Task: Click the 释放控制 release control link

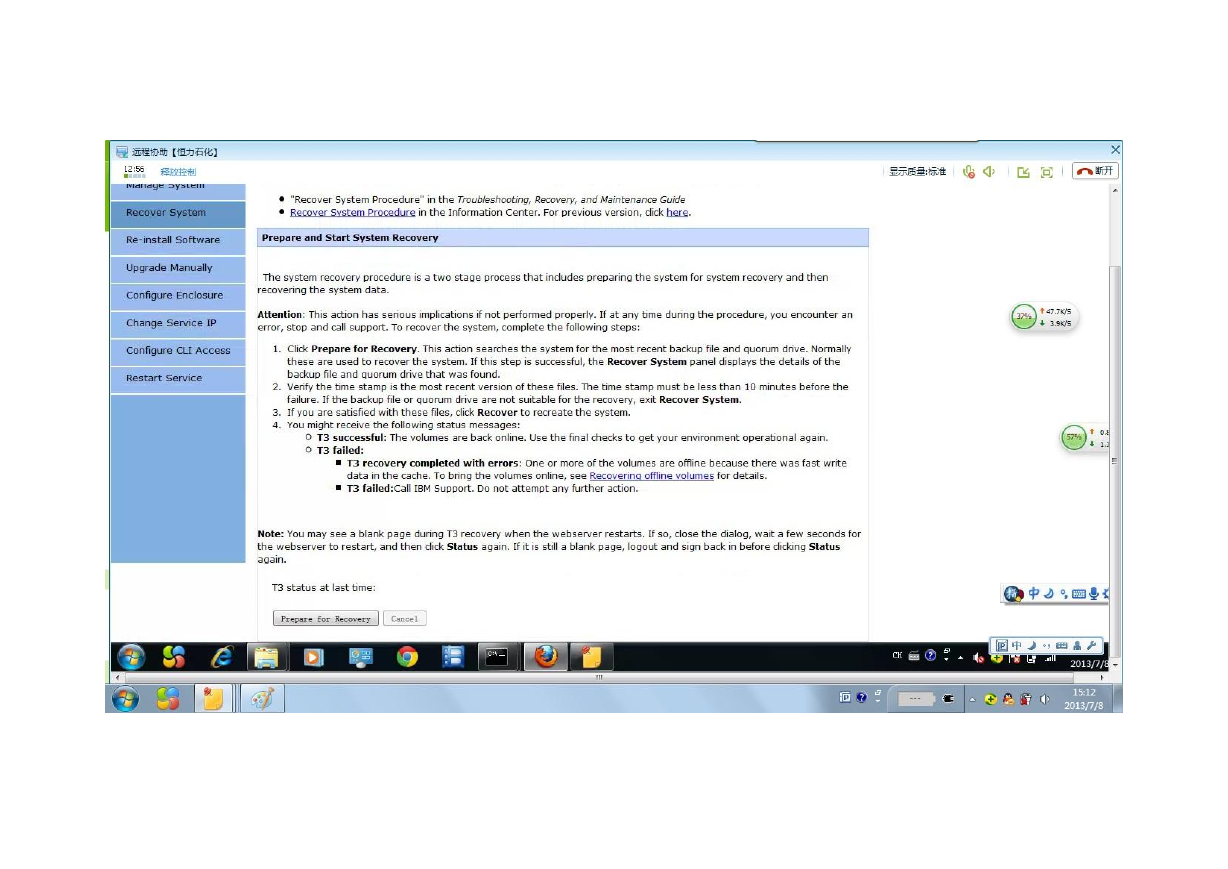Action: 176,172
